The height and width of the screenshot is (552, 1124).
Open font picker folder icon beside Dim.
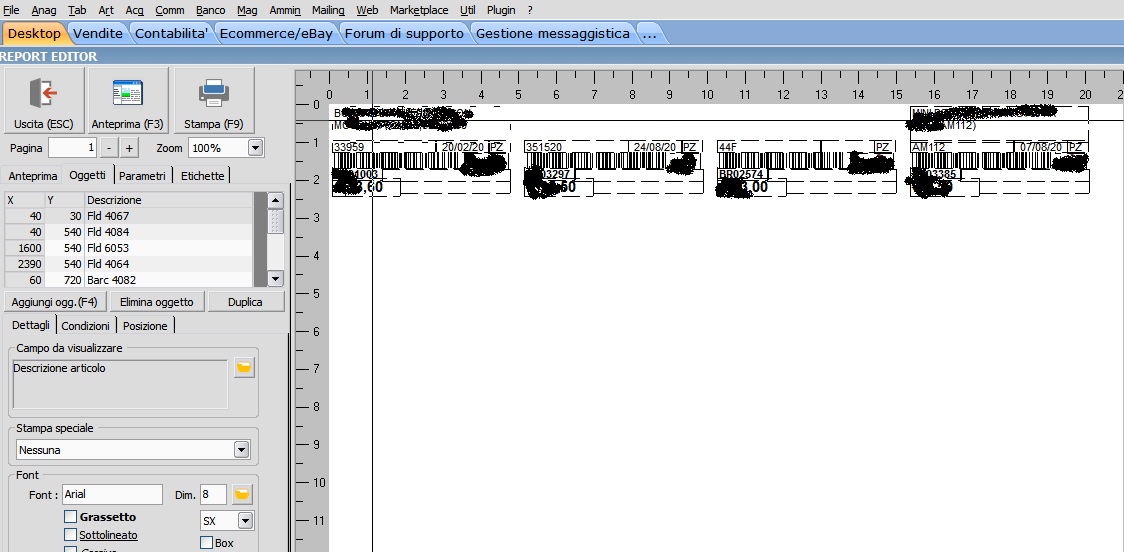point(242,494)
